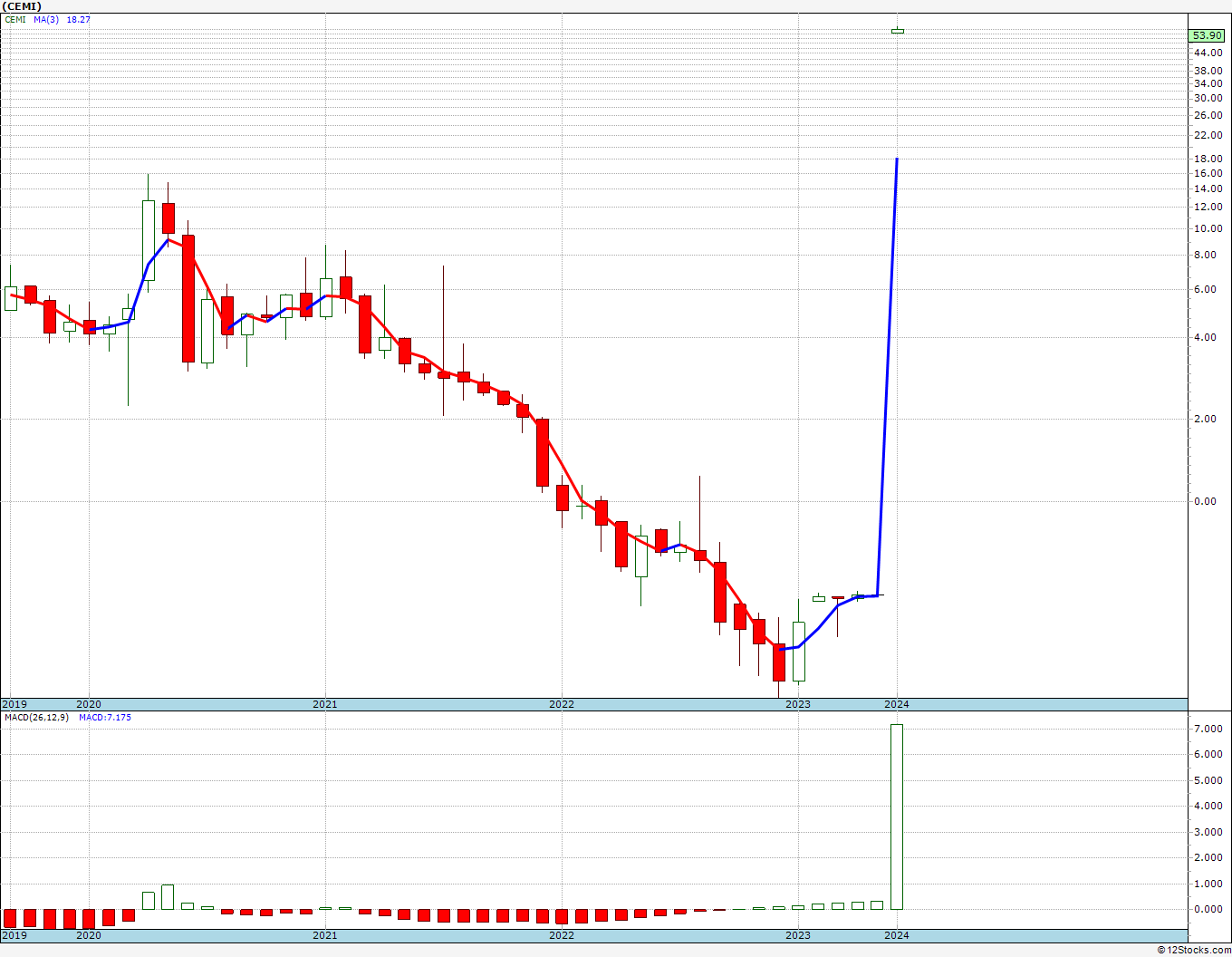
Task: Click 2023 on the price chart time axis
Action: point(798,704)
